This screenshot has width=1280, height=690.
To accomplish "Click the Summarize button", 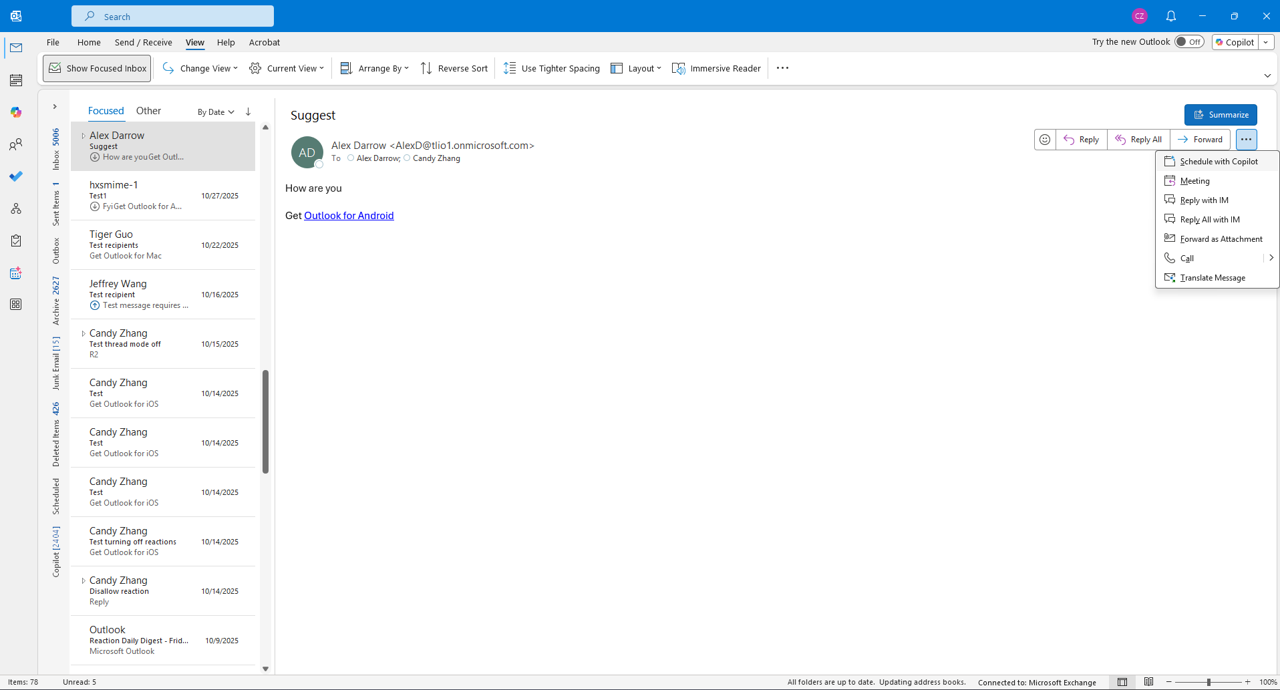I will click(1221, 115).
